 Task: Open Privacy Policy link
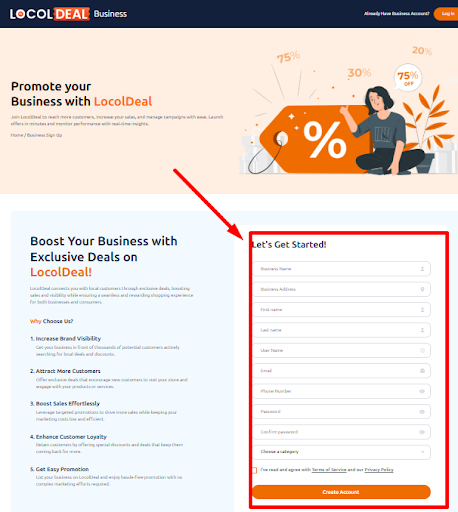(379, 470)
